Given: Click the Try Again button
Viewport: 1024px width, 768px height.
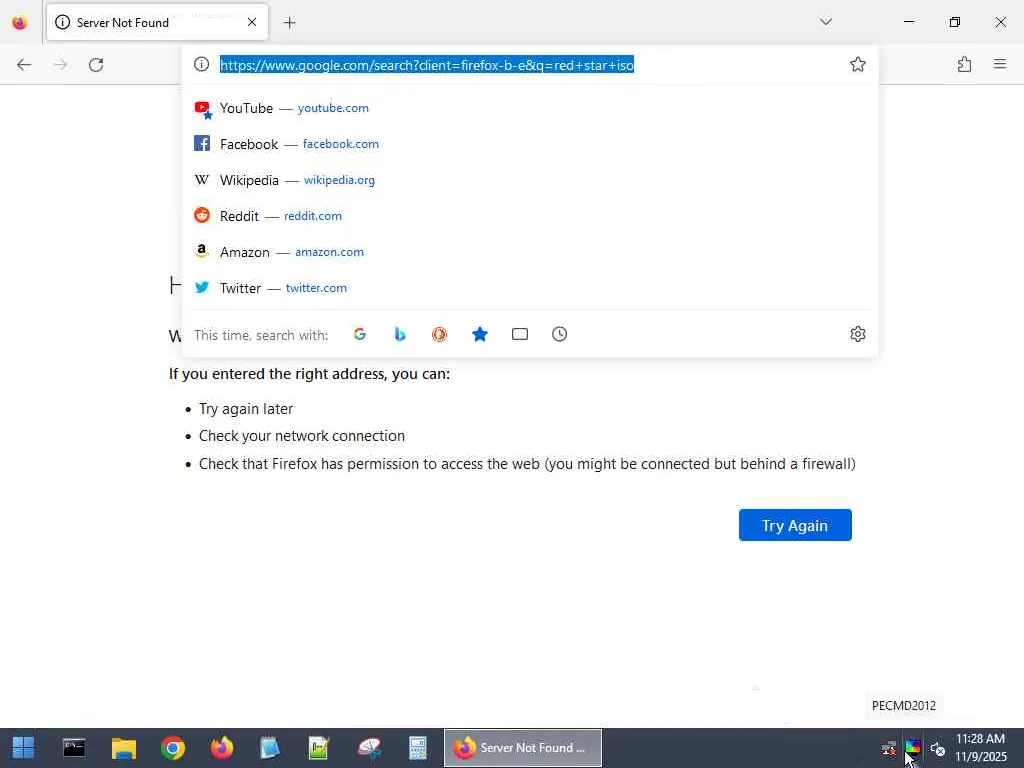Looking at the screenshot, I should (795, 525).
